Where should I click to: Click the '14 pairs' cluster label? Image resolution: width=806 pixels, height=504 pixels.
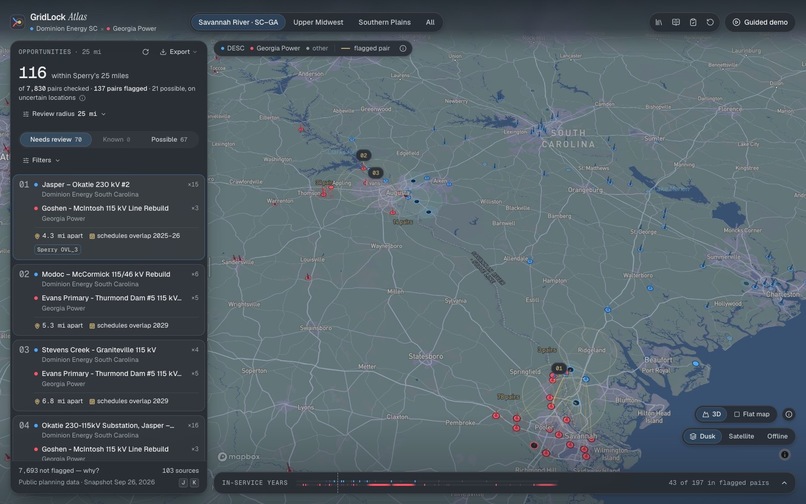click(x=402, y=222)
